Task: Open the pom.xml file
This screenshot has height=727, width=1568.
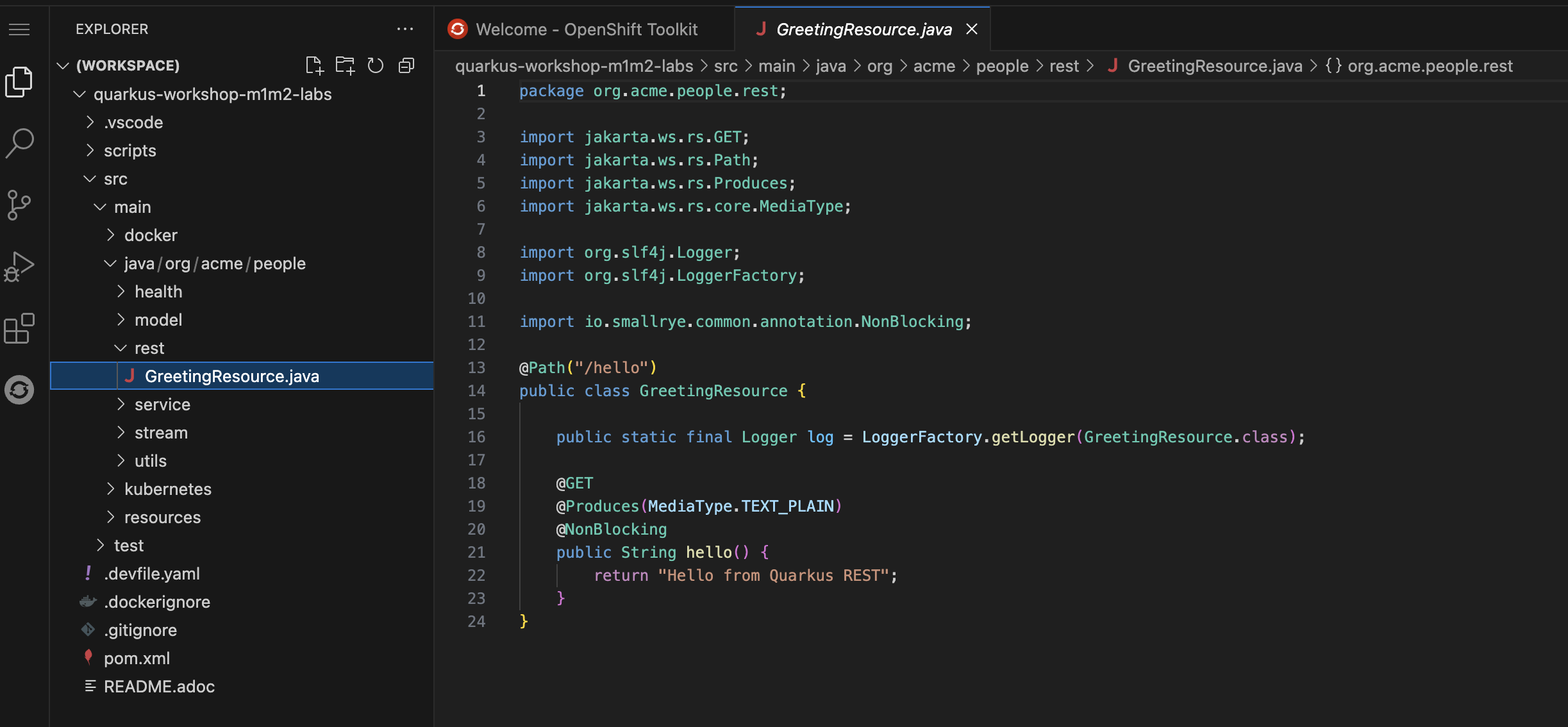Action: coord(137,658)
